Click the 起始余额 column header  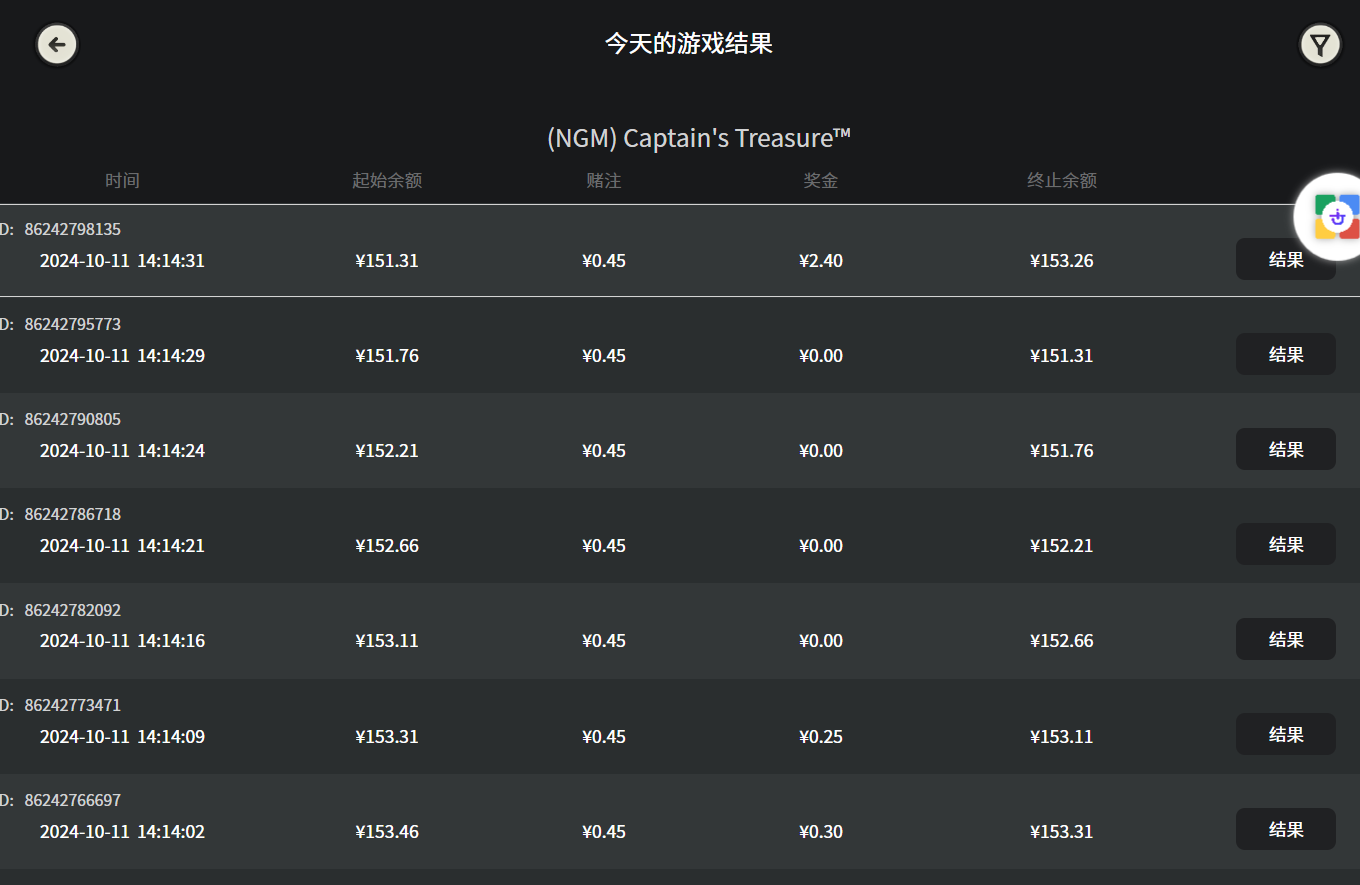[387, 181]
